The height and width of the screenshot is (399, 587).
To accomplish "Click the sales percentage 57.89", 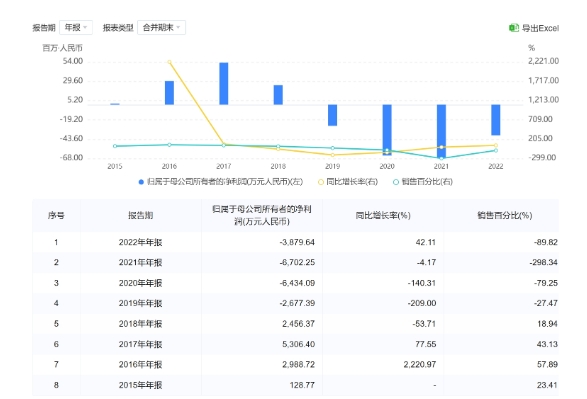I will click(x=547, y=365).
